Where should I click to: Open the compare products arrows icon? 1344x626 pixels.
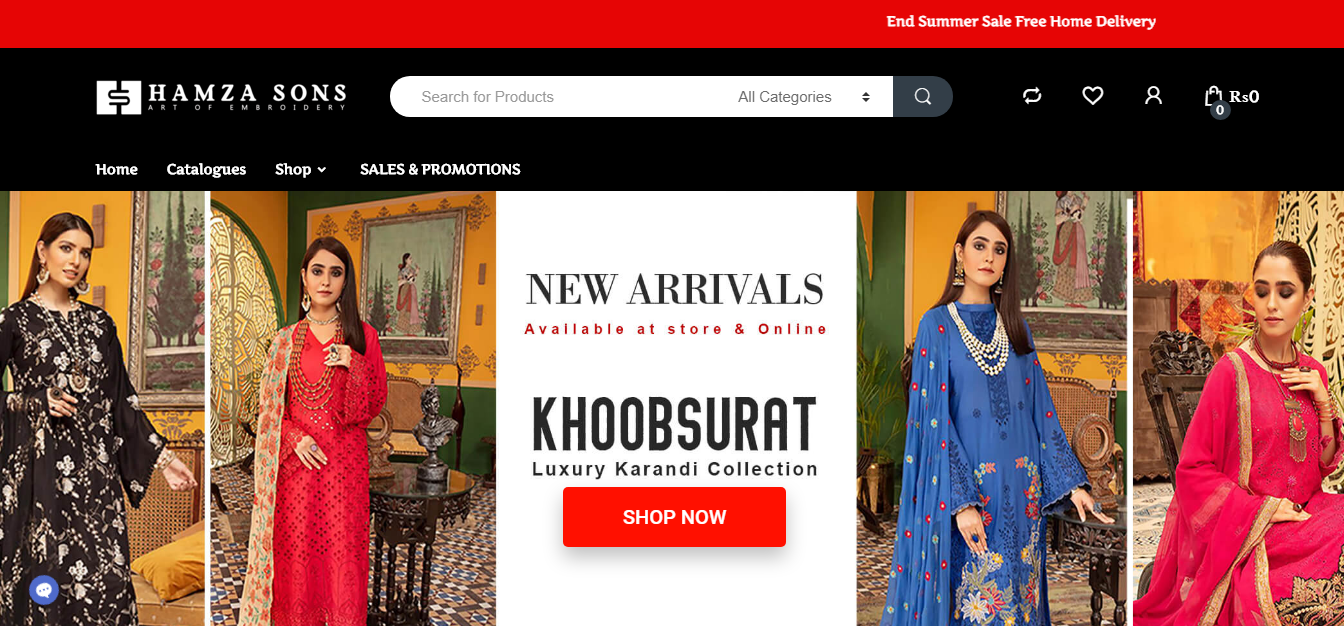[1032, 96]
